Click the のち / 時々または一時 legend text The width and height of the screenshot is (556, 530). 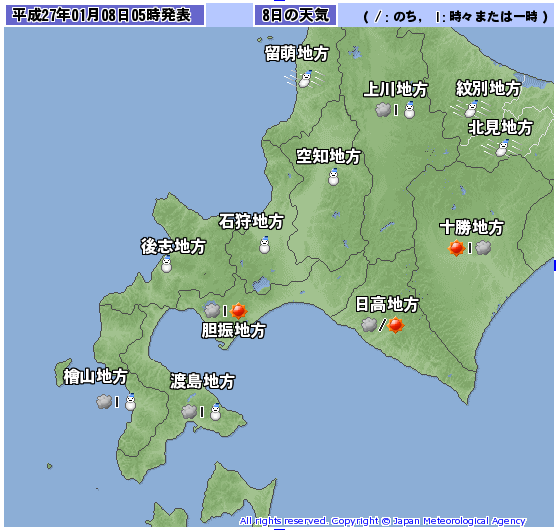[x=456, y=16]
